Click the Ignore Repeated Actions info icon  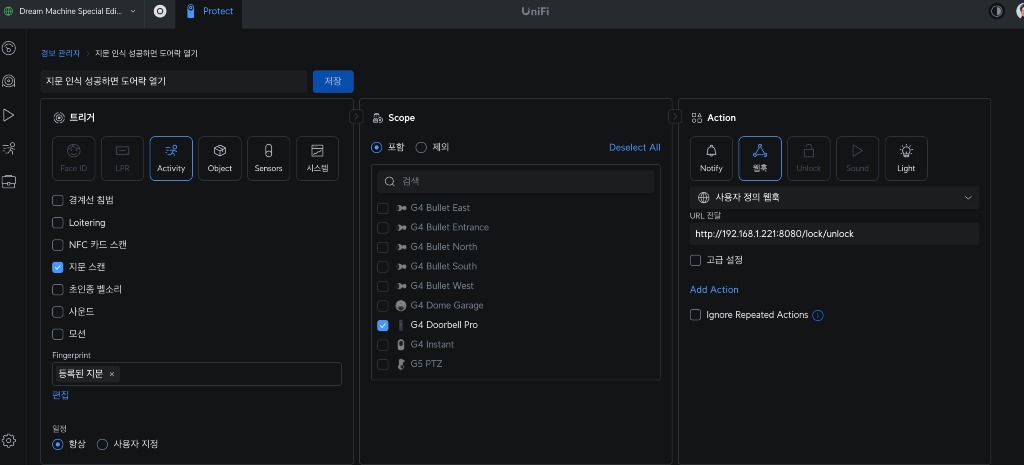point(818,315)
